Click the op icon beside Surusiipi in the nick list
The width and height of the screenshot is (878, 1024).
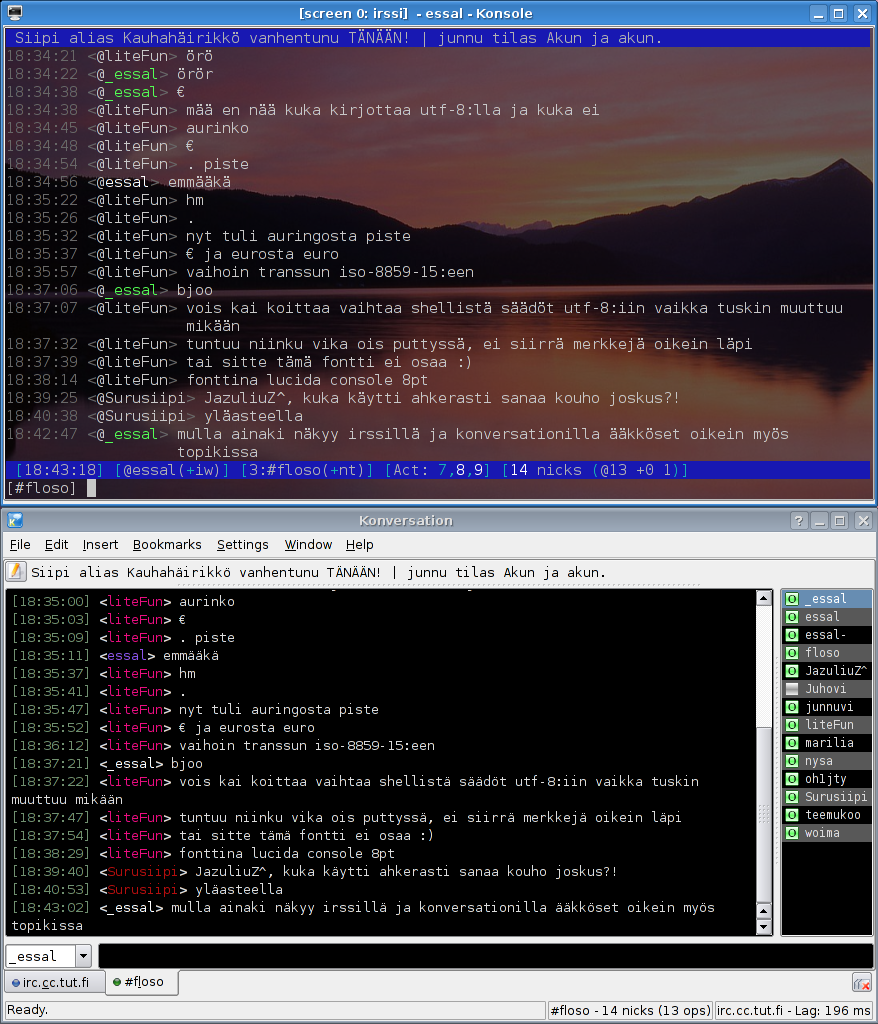(x=792, y=797)
